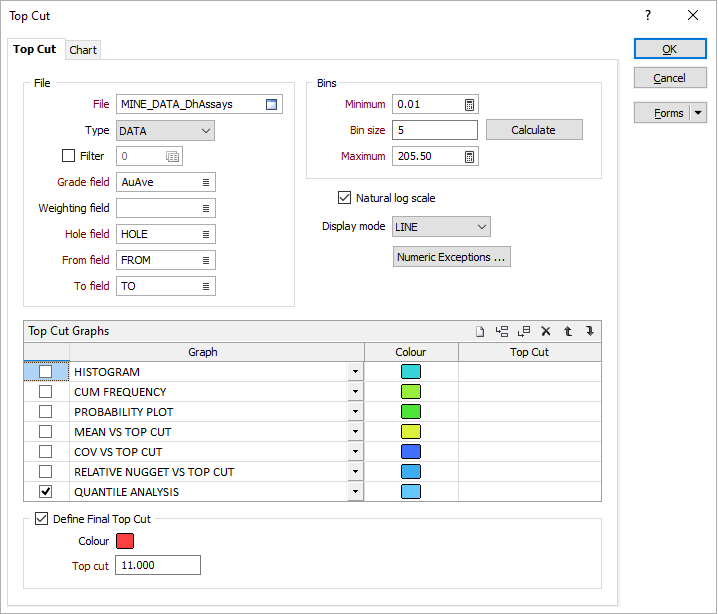This screenshot has width=718, height=614.
Task: Open dropdown arrow for QUANTILE ANALYSIS graph
Action: tap(355, 492)
